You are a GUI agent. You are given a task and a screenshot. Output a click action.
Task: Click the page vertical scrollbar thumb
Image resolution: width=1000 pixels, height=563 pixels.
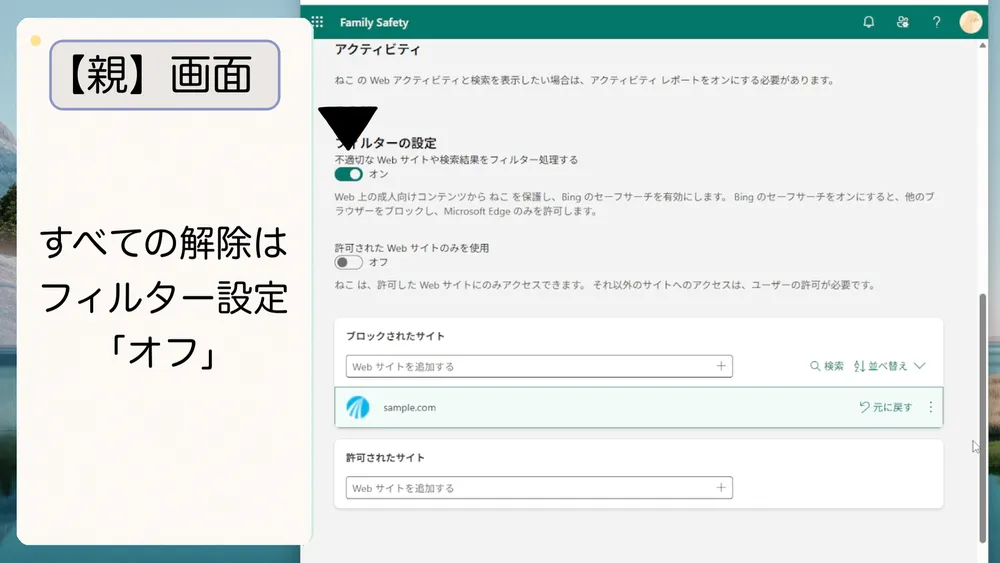pos(982,418)
